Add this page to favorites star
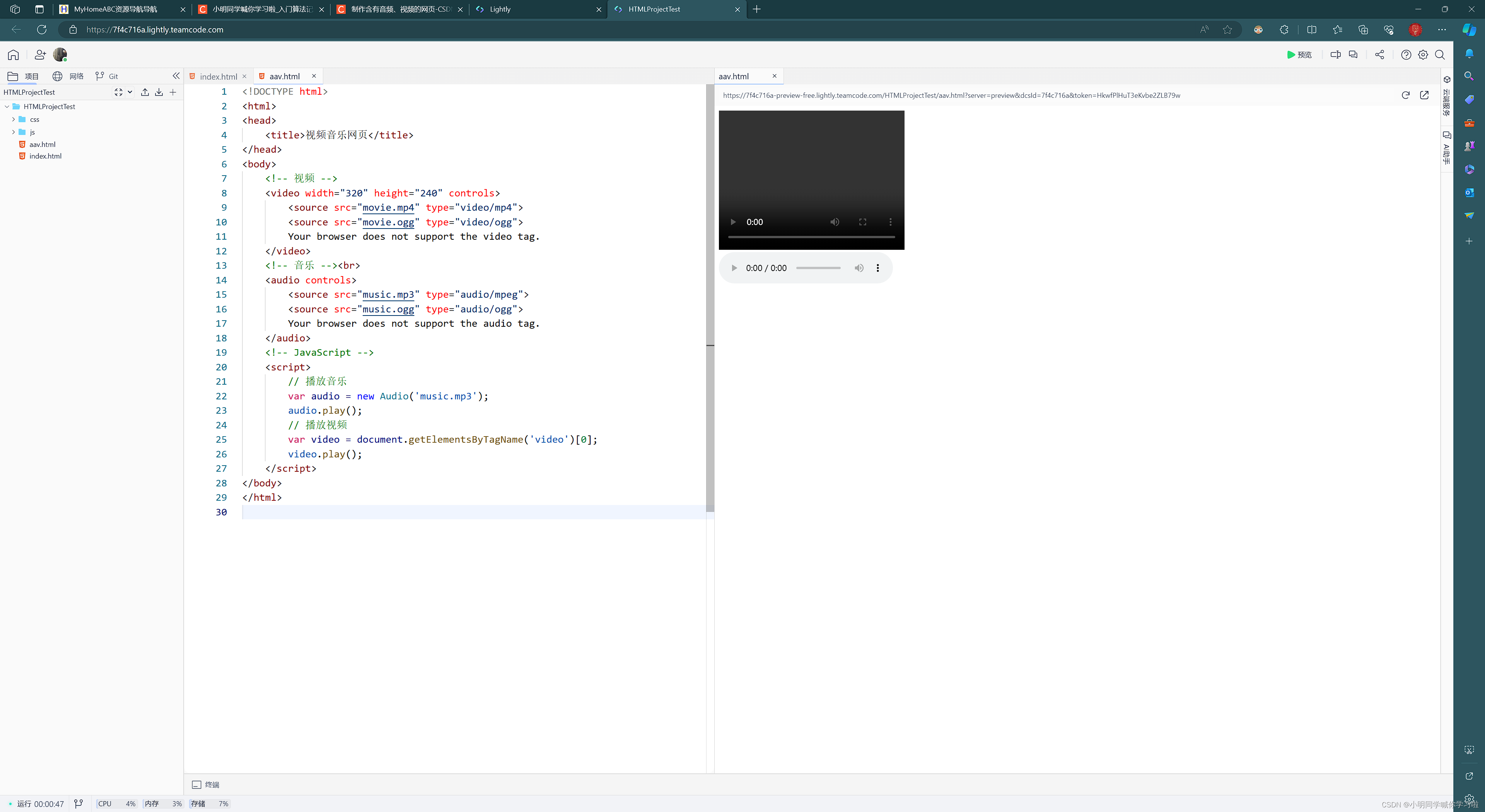Viewport: 1485px width, 812px height. 1227,29
